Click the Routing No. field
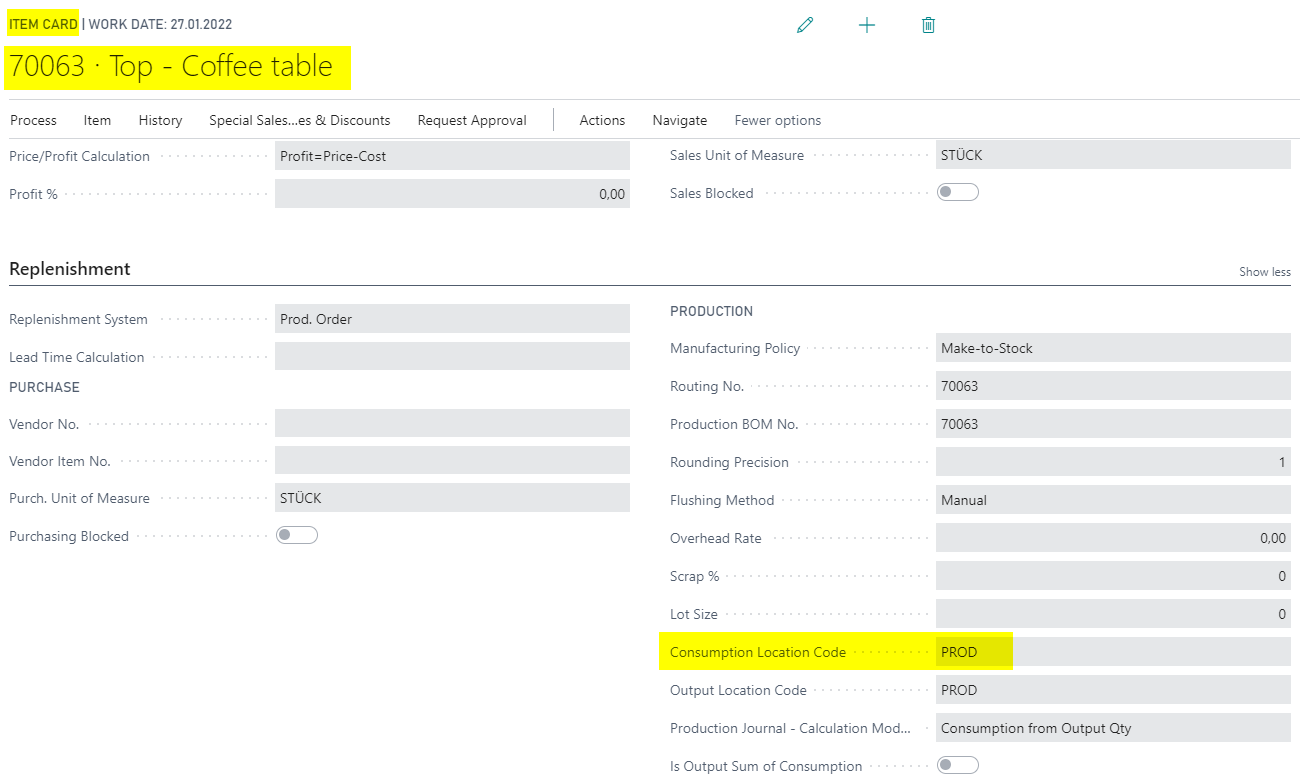Viewport: 1300px width, 779px height. pos(1113,386)
